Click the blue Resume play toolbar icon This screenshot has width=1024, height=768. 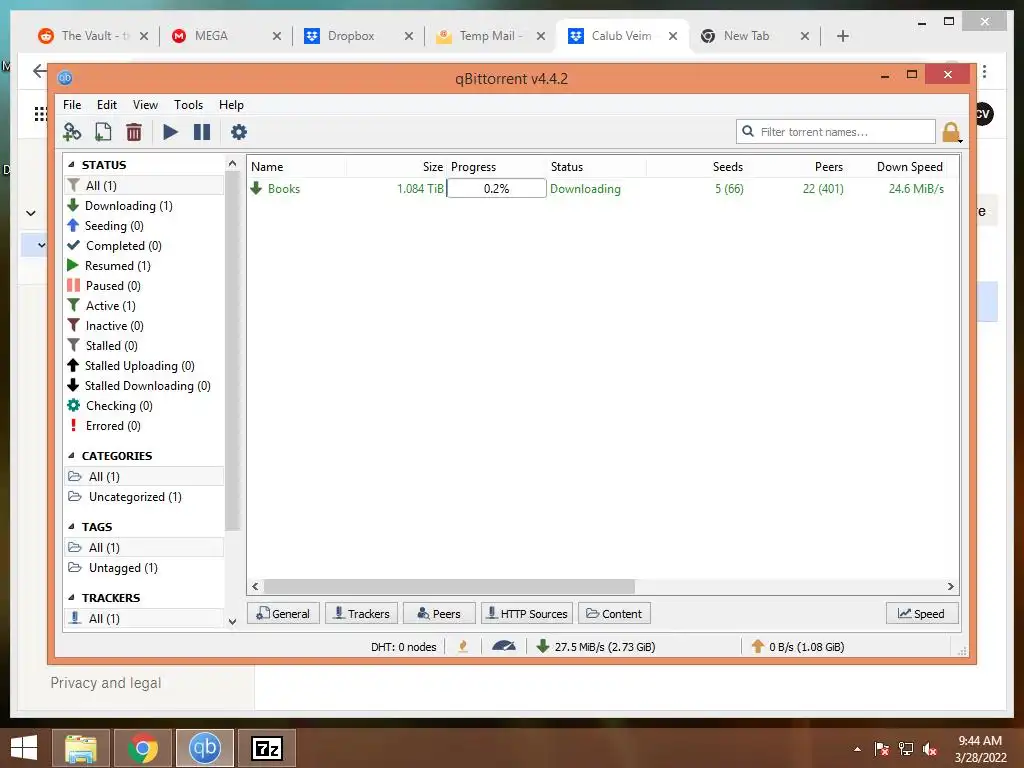[x=170, y=132]
